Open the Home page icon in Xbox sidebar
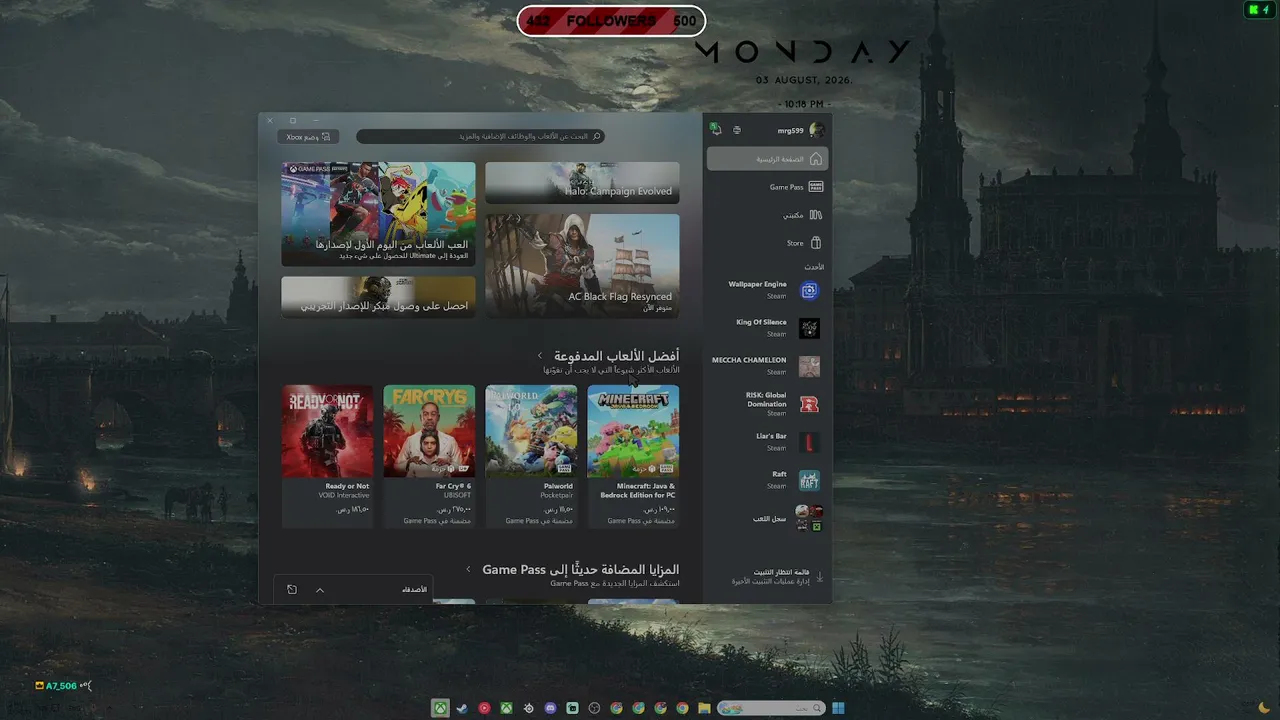Screen dimensions: 1280x720 pos(816,159)
